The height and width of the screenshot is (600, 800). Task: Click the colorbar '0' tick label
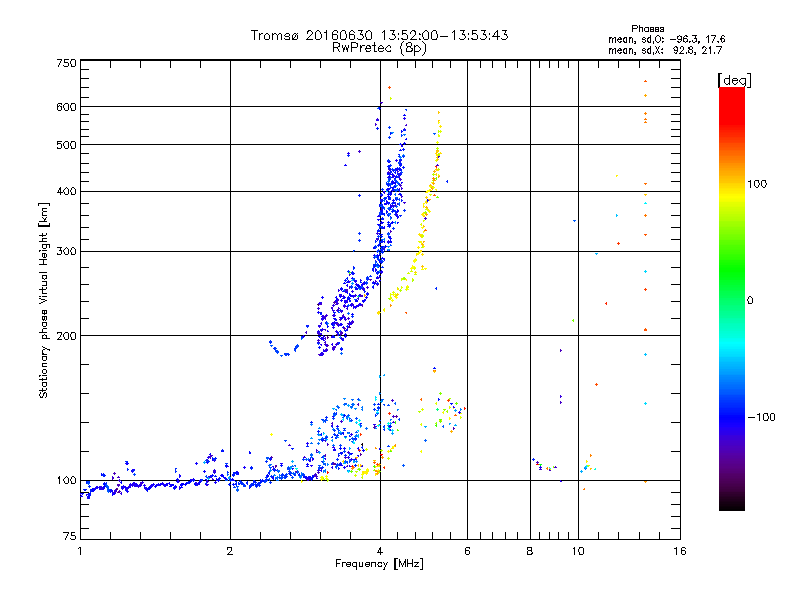(750, 301)
